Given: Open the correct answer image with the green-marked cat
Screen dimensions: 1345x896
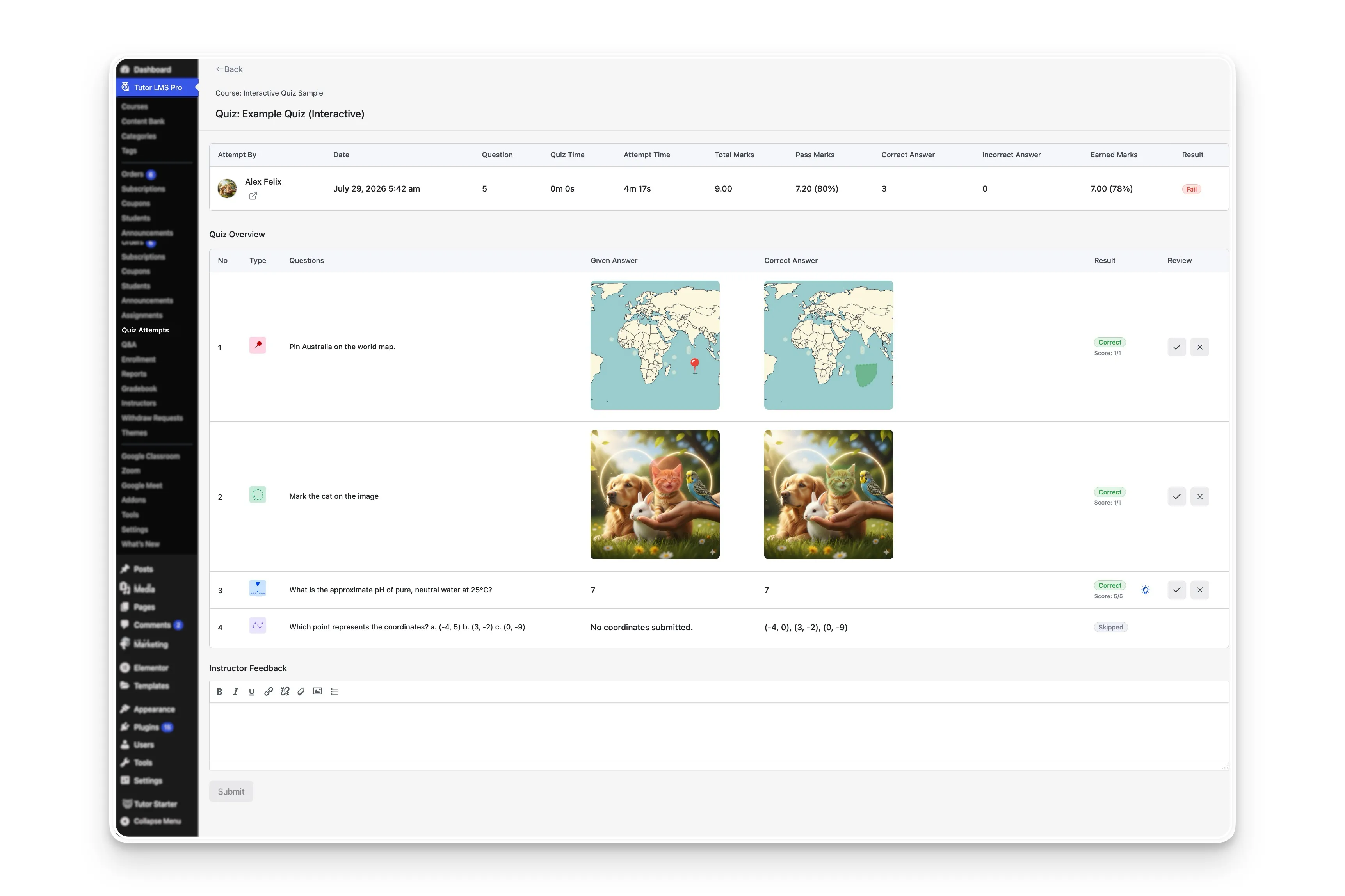Looking at the screenshot, I should 829,495.
